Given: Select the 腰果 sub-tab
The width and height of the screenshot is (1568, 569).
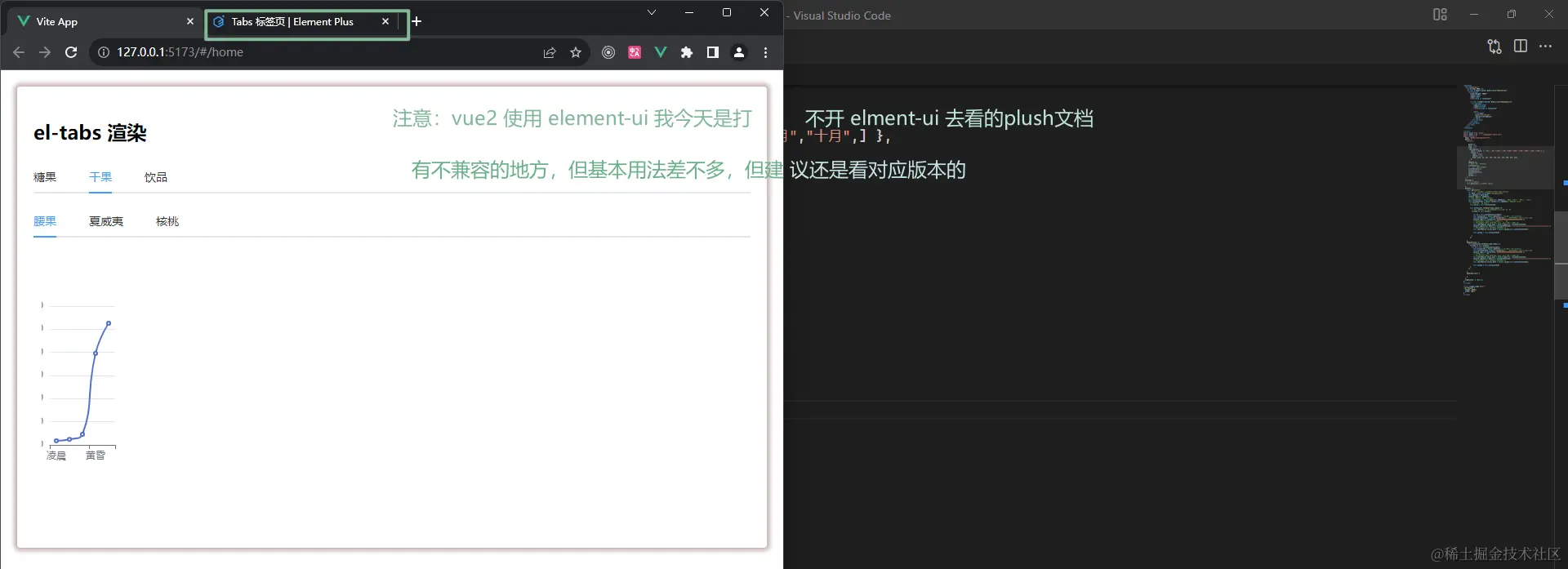Looking at the screenshot, I should pos(45,221).
